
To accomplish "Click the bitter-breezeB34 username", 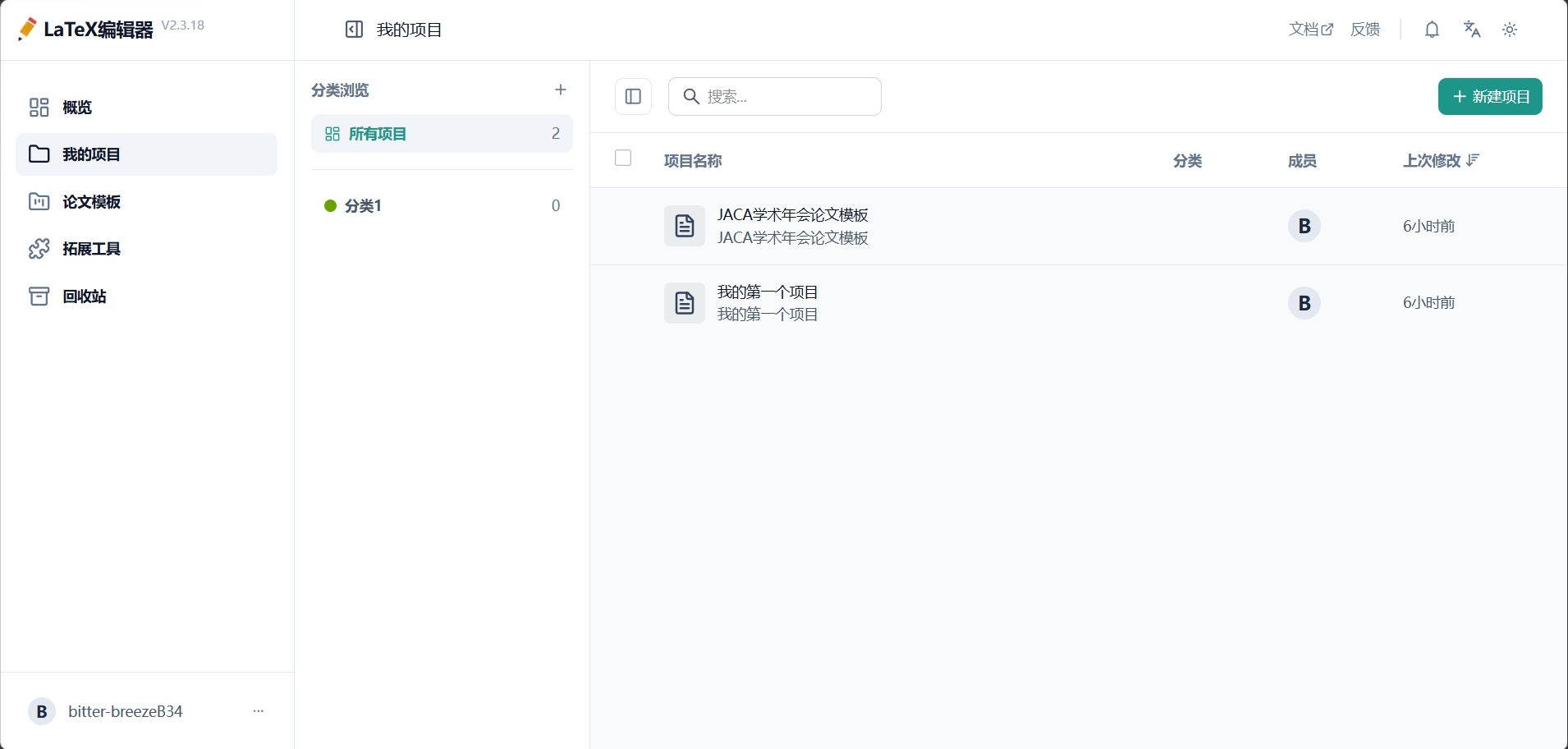I will coord(126,711).
